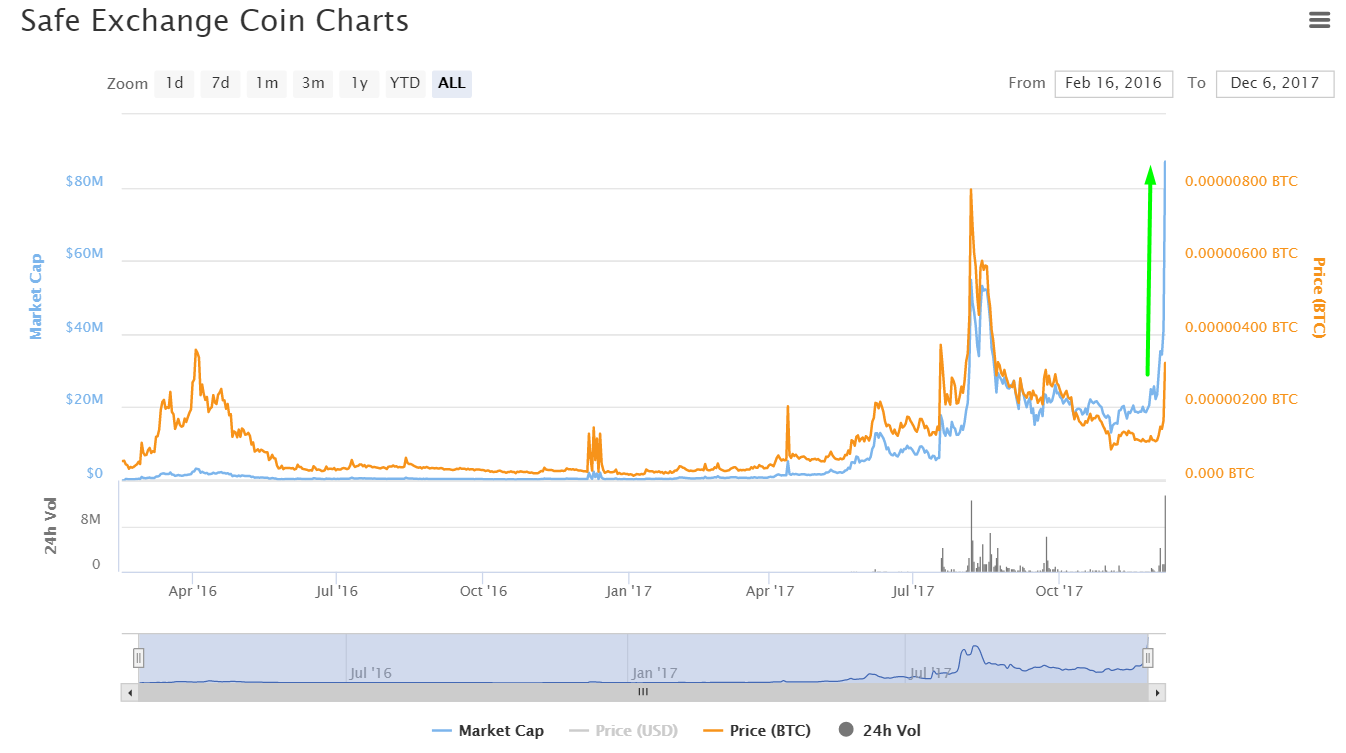The image size is (1346, 753).
Task: Click the 0.00000200 BTC axis label
Action: [1241, 400]
